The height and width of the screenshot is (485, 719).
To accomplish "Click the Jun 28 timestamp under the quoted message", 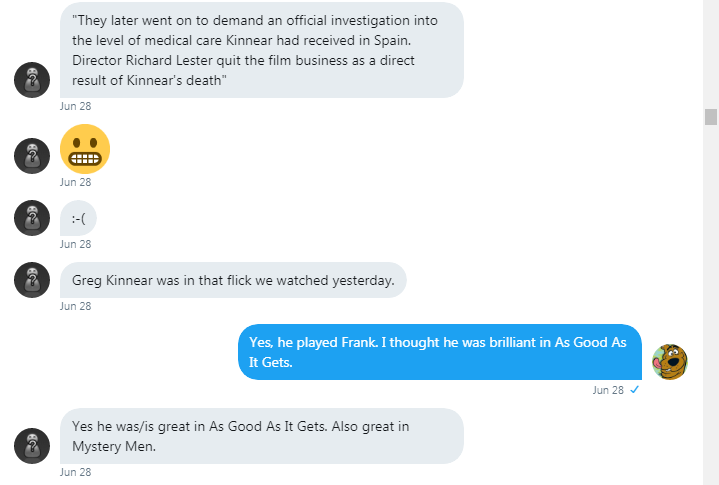I will tap(75, 106).
